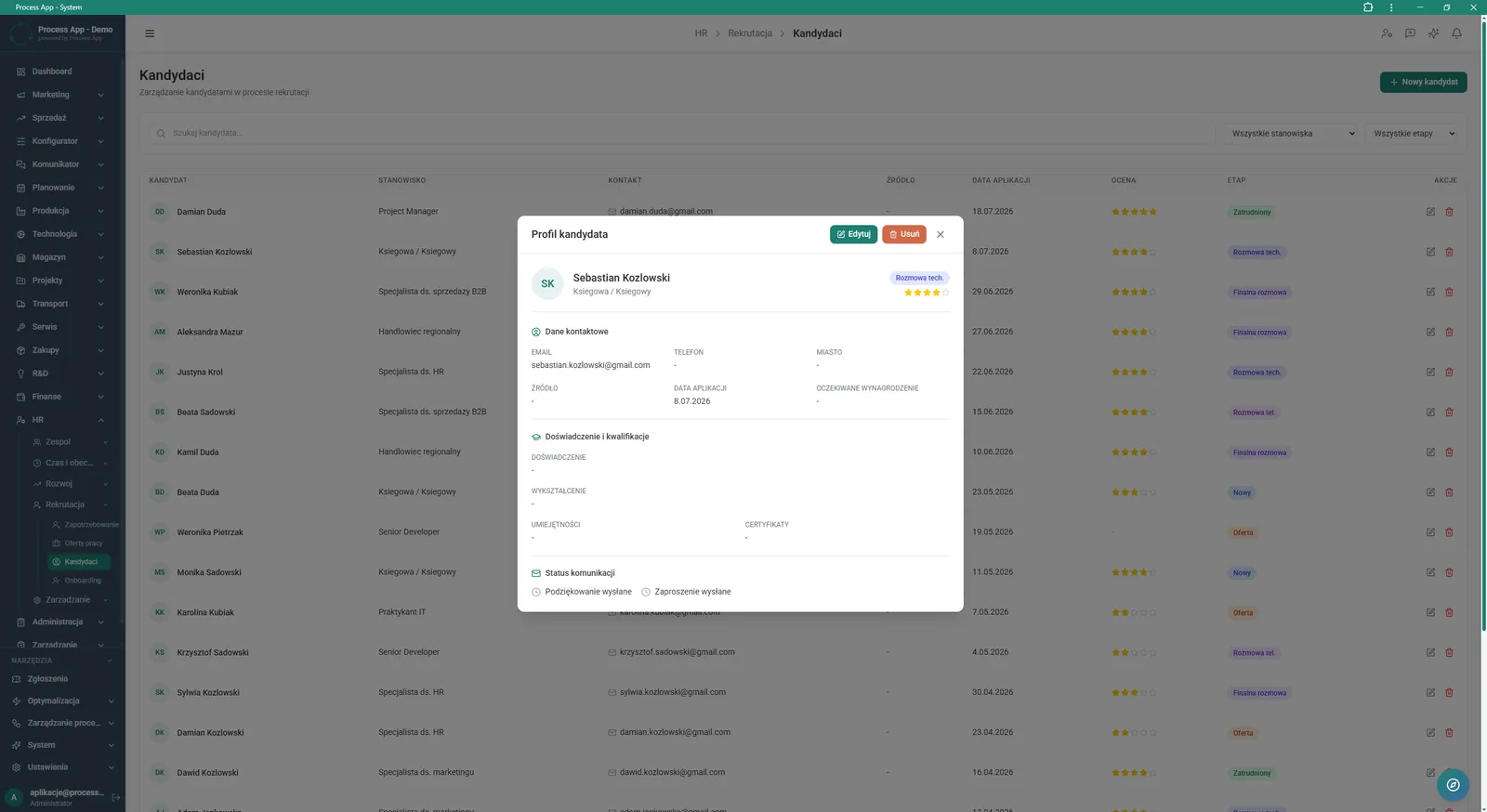Screen dimensions: 1487x812
Task: Toggle the hamburger sidebar menu icon
Action: pyautogui.click(x=150, y=33)
